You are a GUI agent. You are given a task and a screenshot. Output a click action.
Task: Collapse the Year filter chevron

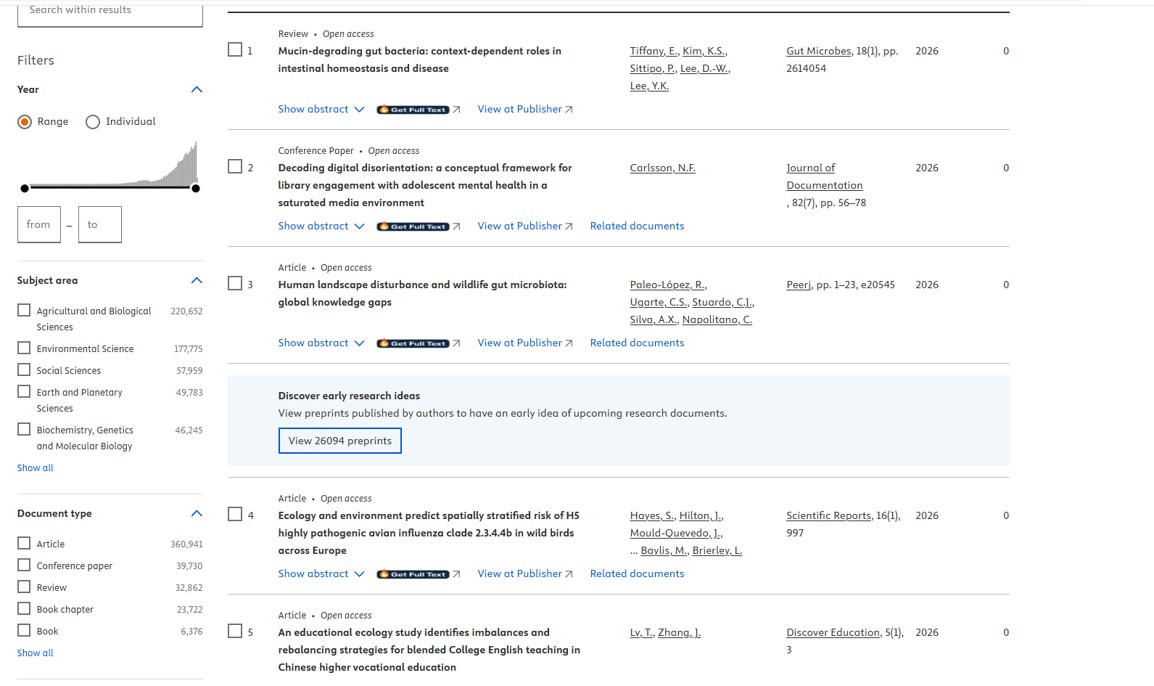click(x=196, y=89)
